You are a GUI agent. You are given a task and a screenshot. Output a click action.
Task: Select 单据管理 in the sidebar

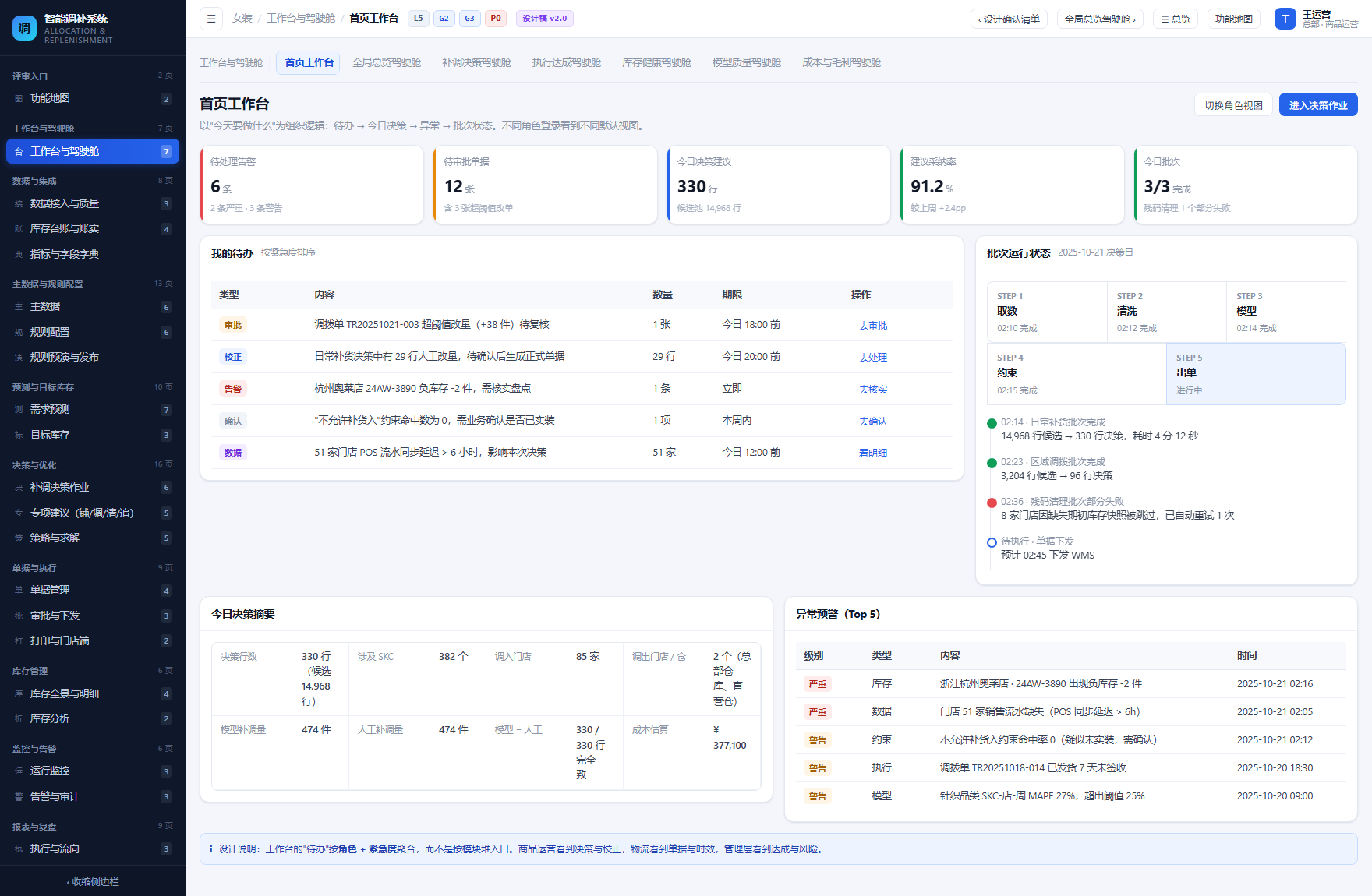[93, 591]
